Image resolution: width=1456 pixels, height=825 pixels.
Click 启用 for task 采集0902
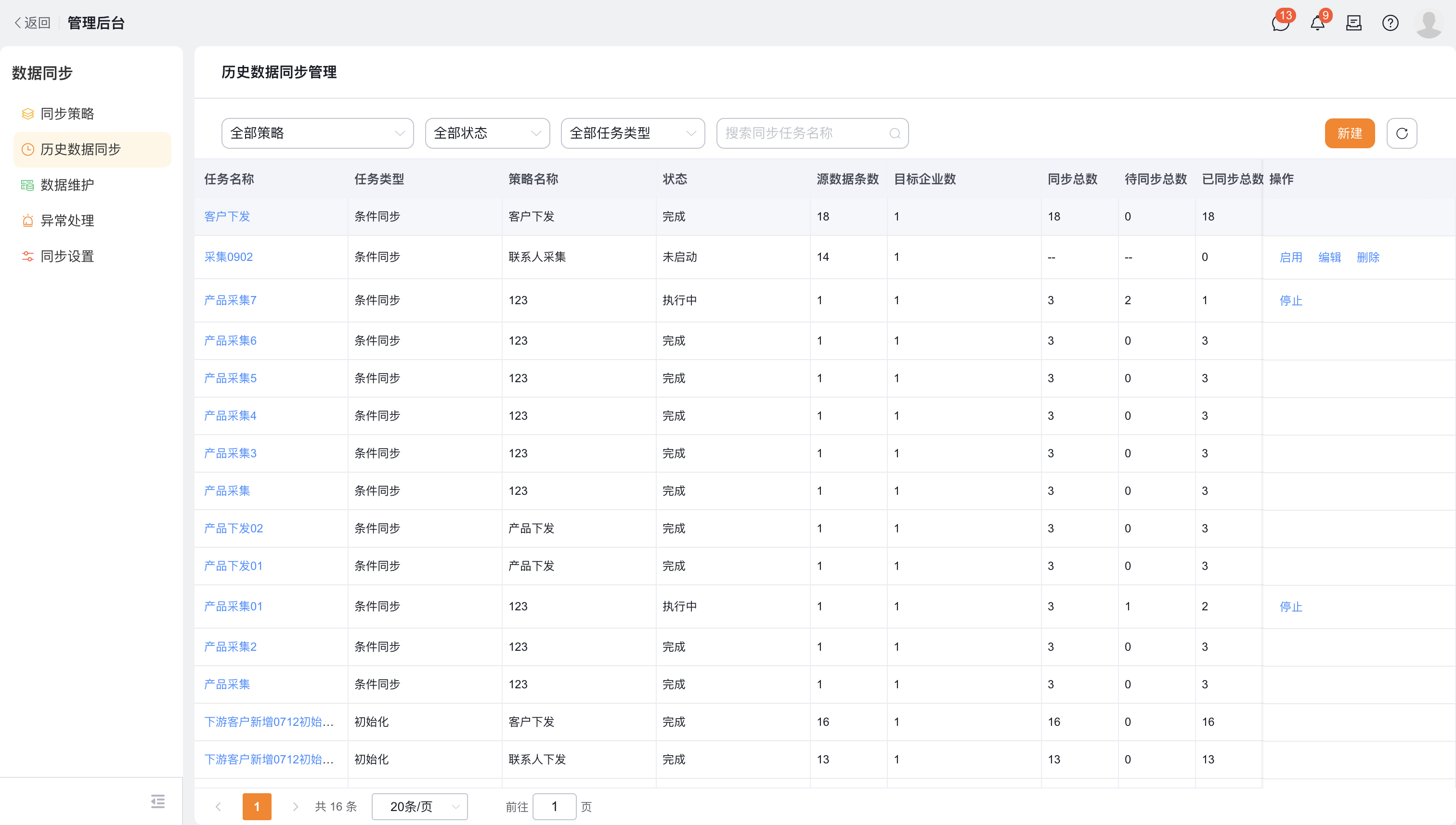click(x=1290, y=257)
